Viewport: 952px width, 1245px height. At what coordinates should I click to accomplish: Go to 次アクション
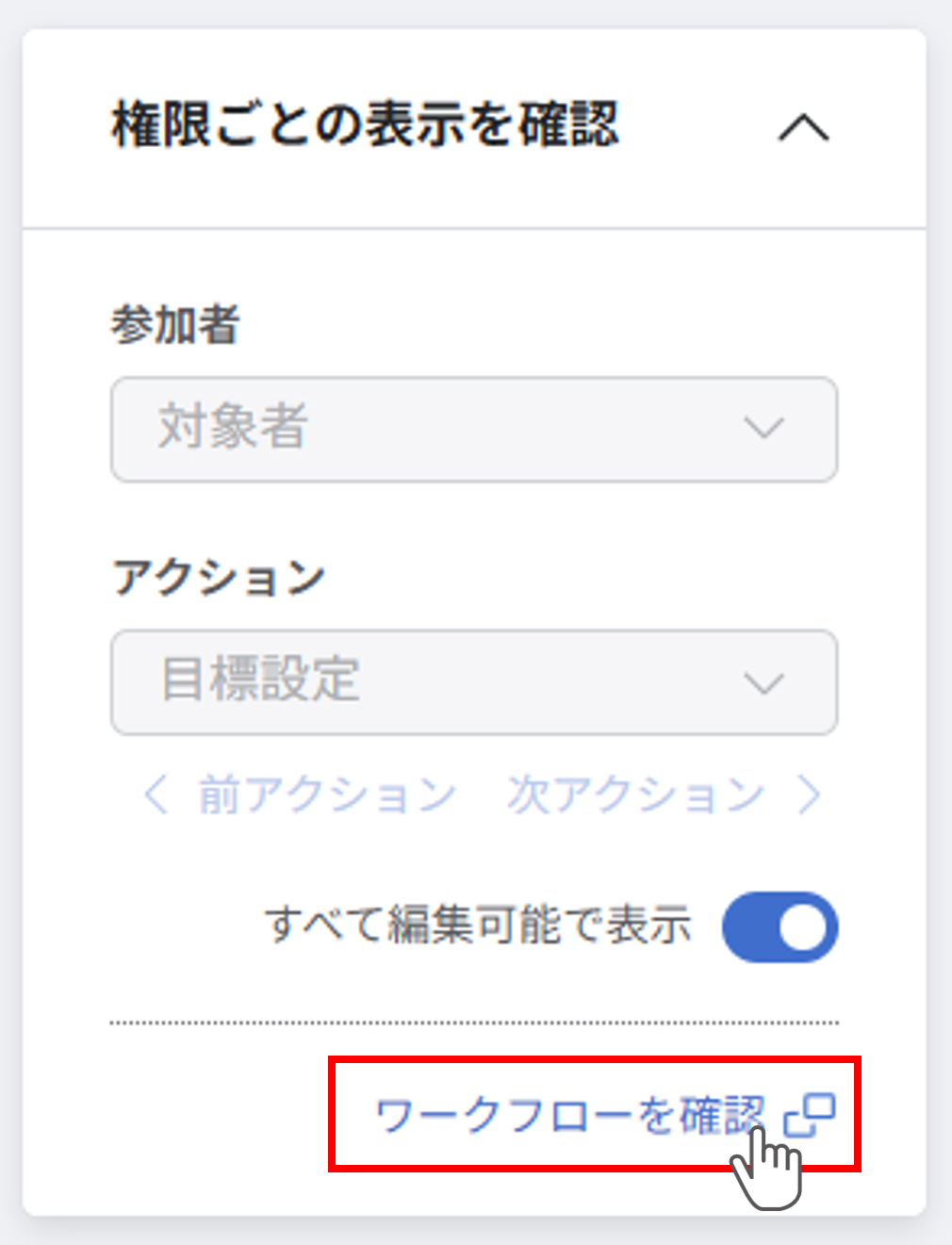click(635, 795)
